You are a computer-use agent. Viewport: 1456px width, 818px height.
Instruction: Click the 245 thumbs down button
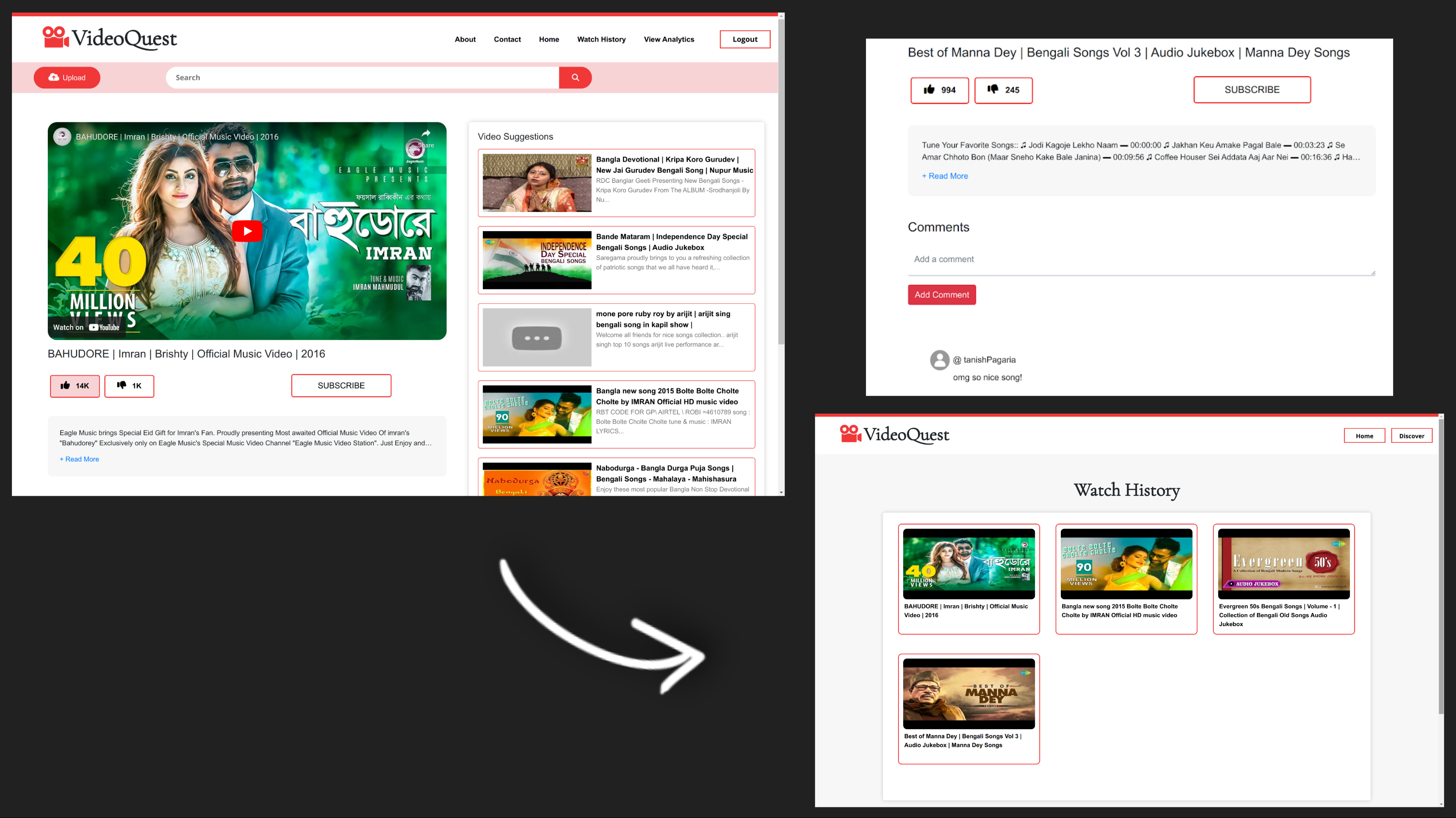click(x=1003, y=90)
